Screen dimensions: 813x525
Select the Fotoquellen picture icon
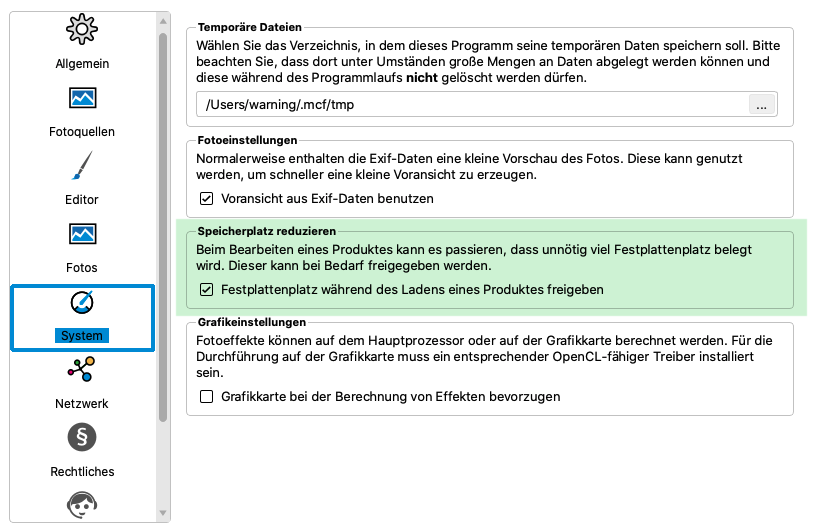(82, 97)
